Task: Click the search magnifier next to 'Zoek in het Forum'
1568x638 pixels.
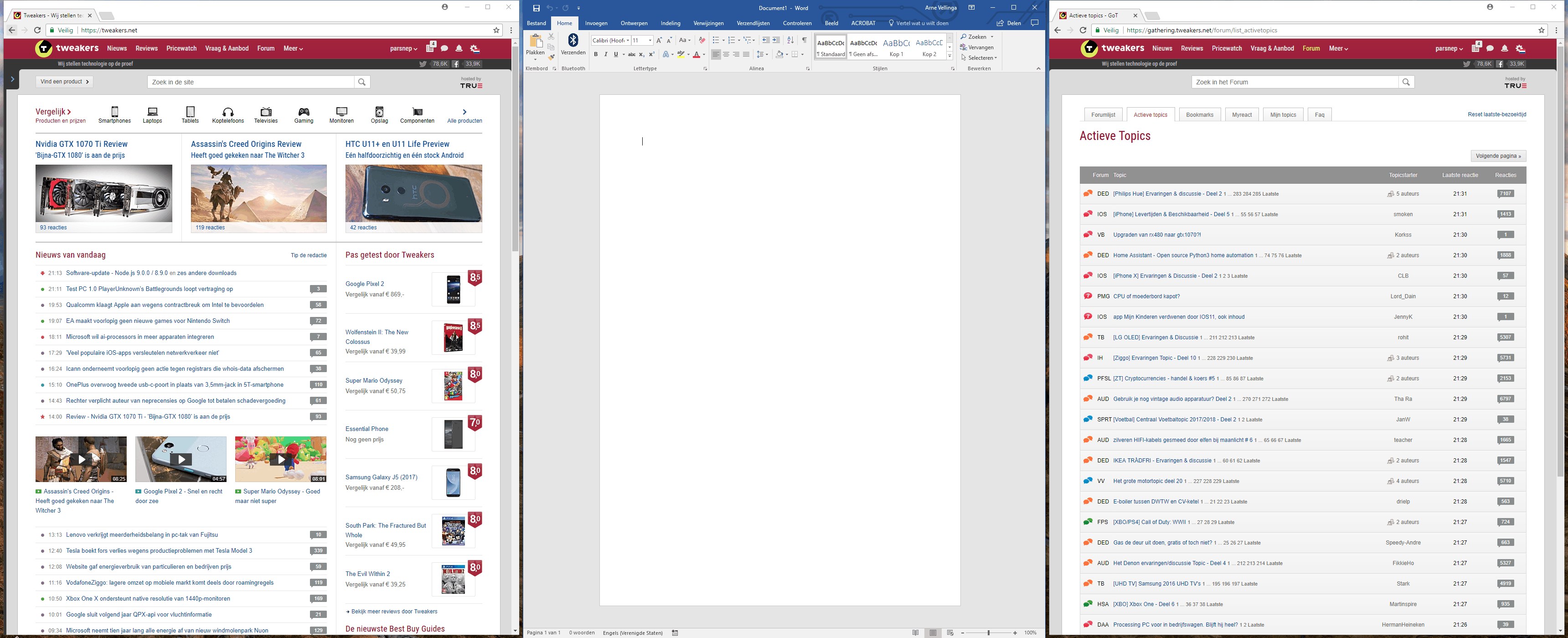Action: [x=1406, y=82]
